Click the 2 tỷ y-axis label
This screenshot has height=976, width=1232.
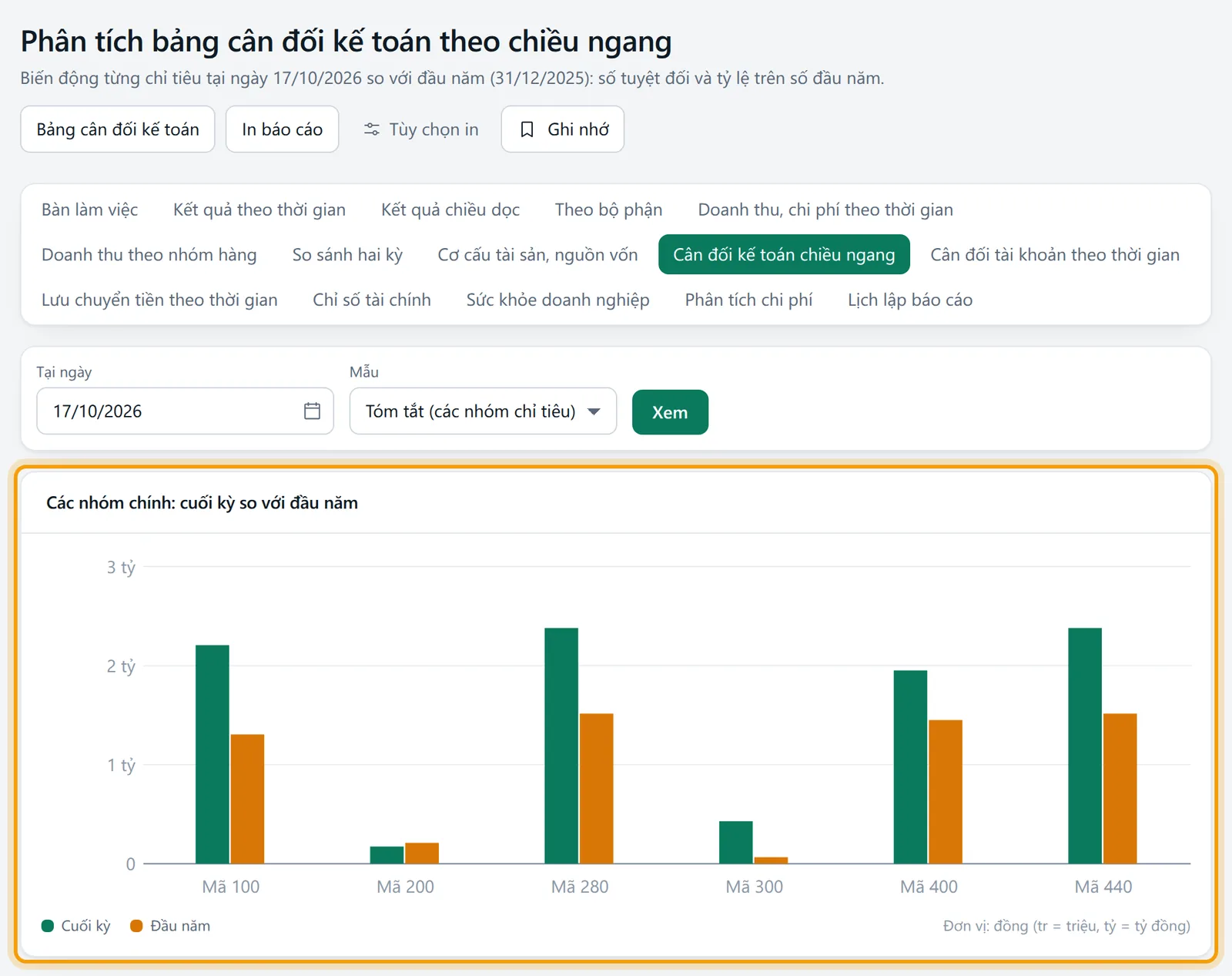(x=121, y=666)
